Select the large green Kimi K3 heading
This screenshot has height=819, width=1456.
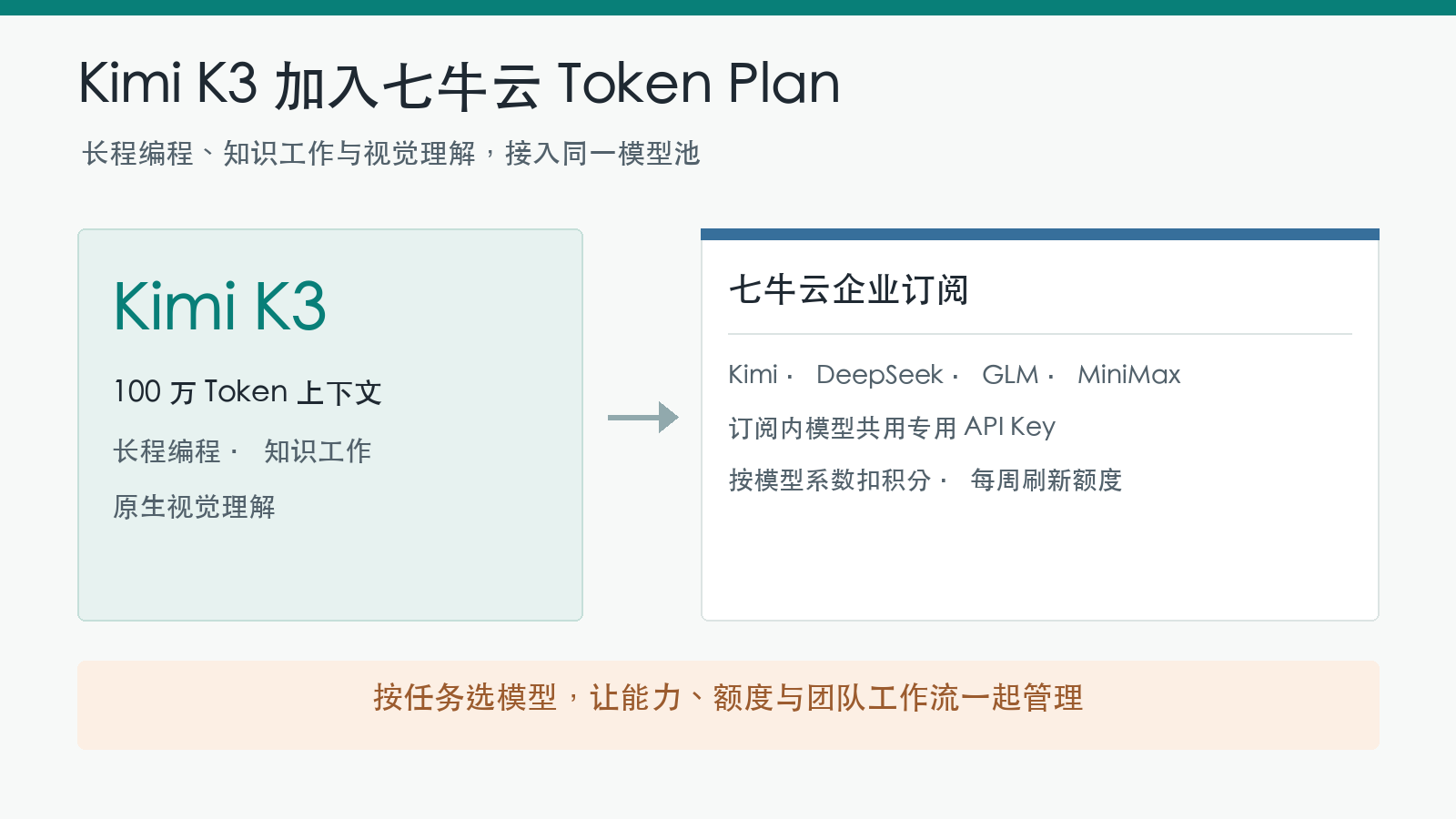click(x=219, y=306)
